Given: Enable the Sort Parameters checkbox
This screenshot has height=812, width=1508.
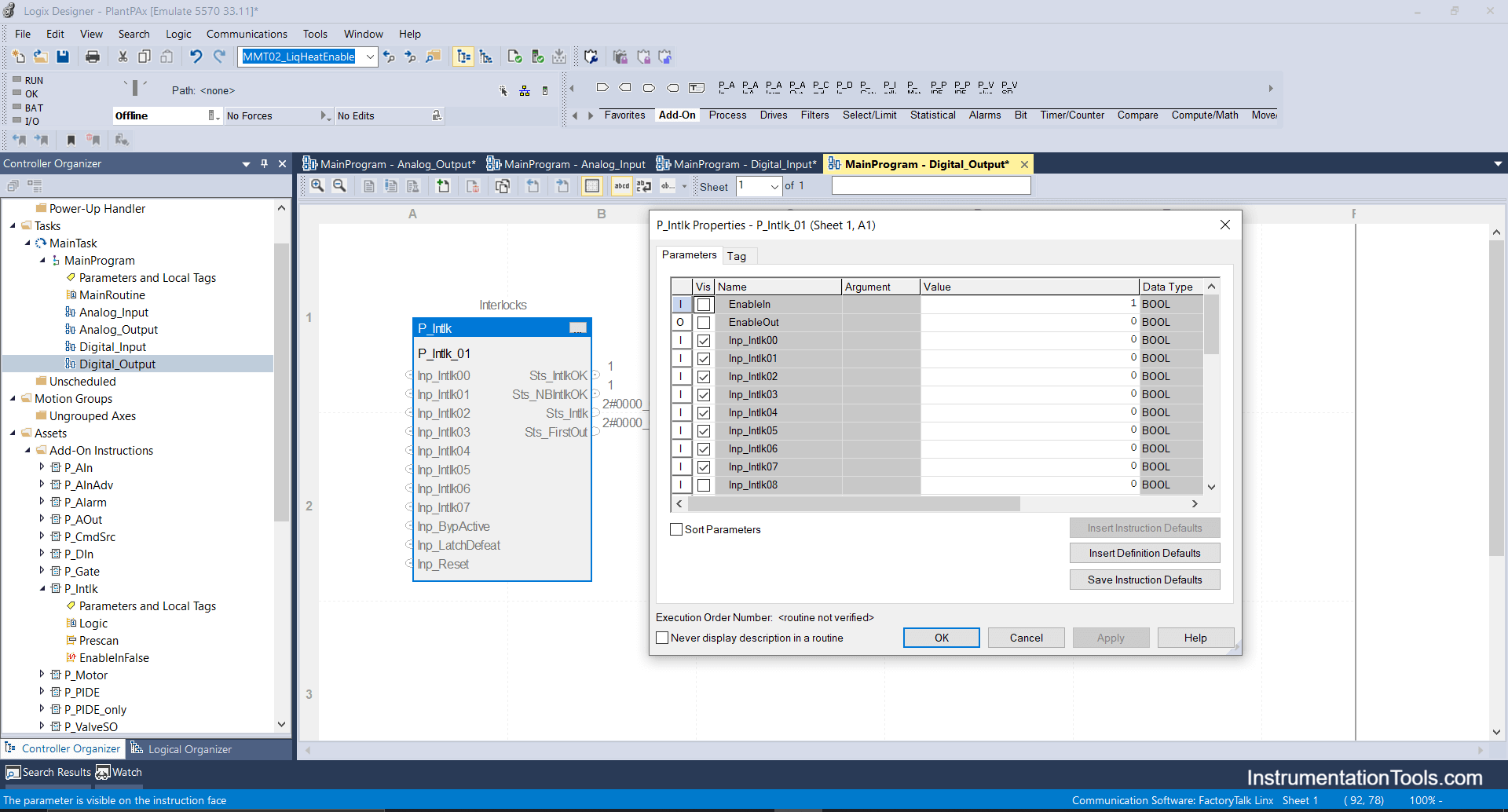Looking at the screenshot, I should (x=676, y=529).
